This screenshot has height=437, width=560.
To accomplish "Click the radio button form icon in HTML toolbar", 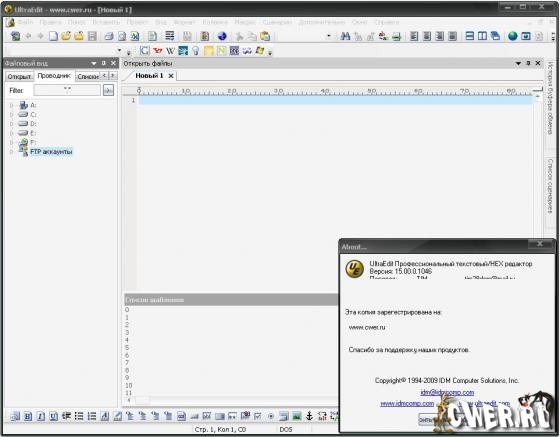I will (x=271, y=416).
